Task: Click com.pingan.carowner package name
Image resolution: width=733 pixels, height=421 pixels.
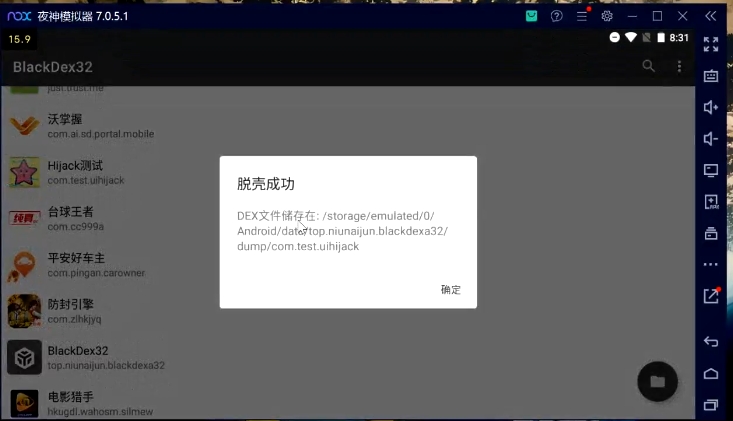Action: click(x=96, y=273)
